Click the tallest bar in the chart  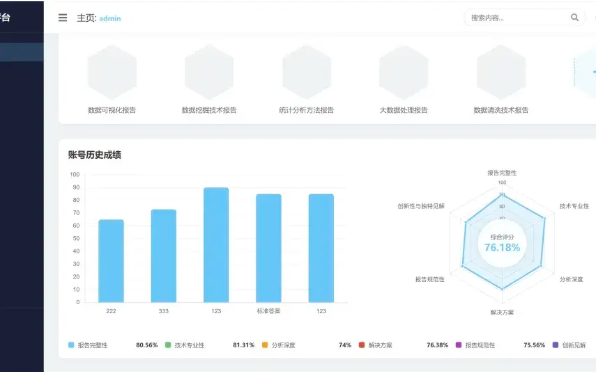[x=216, y=245]
